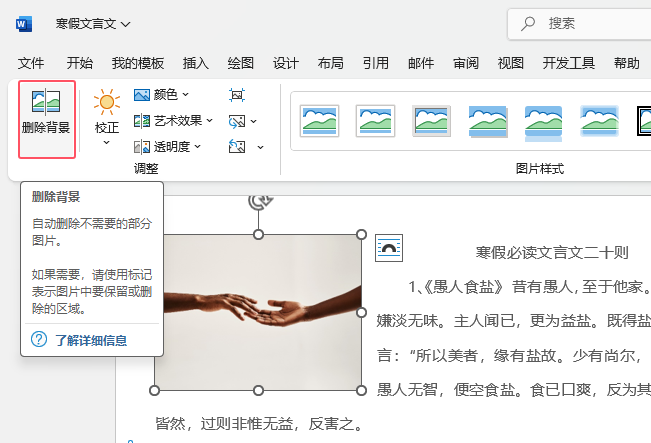Image resolution: width=651 pixels, height=443 pixels.
Task: Click the picture's bottom-middle resize handle
Action: pos(258,390)
